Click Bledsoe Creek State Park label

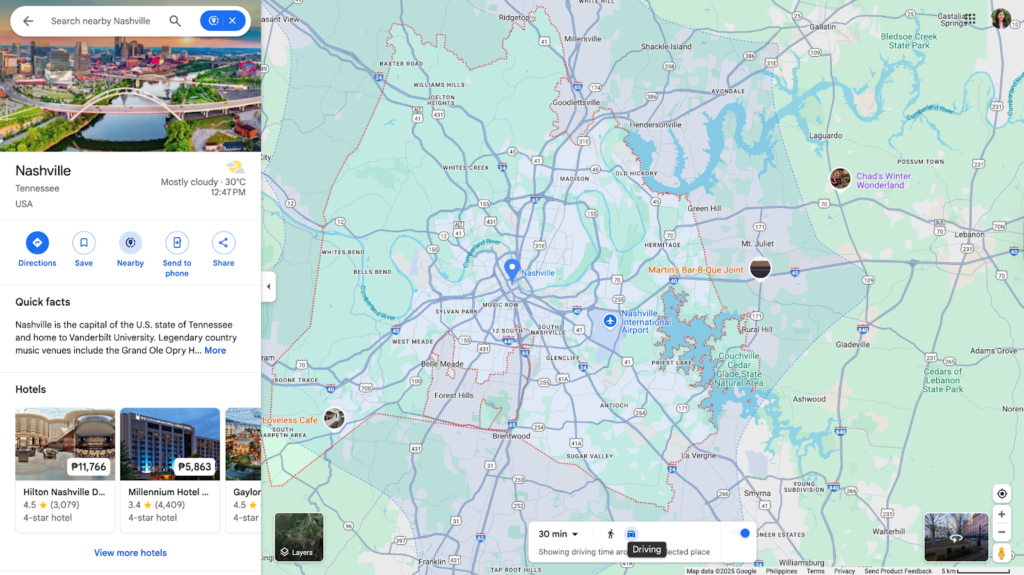pos(908,41)
